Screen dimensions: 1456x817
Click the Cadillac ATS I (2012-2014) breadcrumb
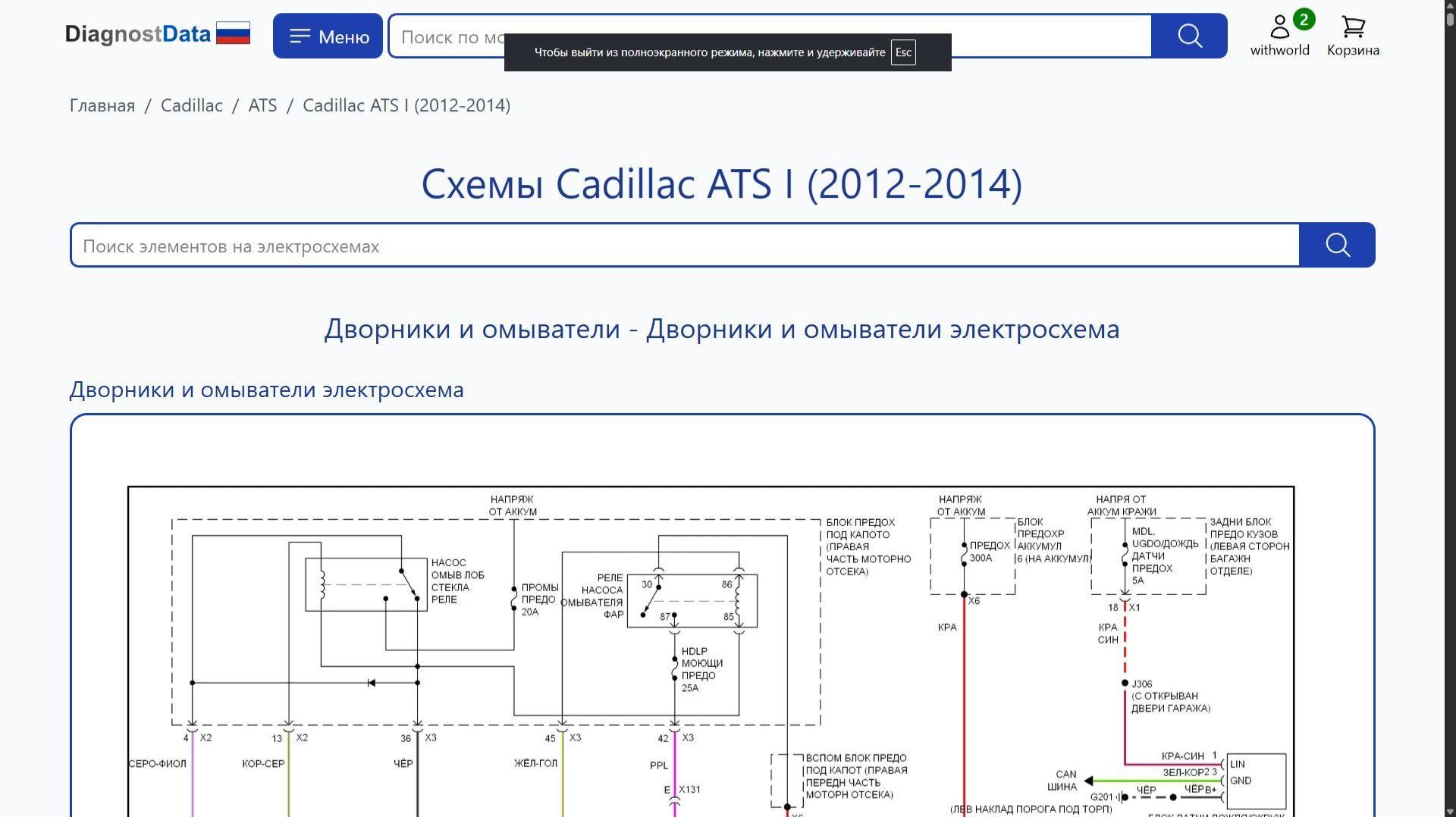pos(406,105)
